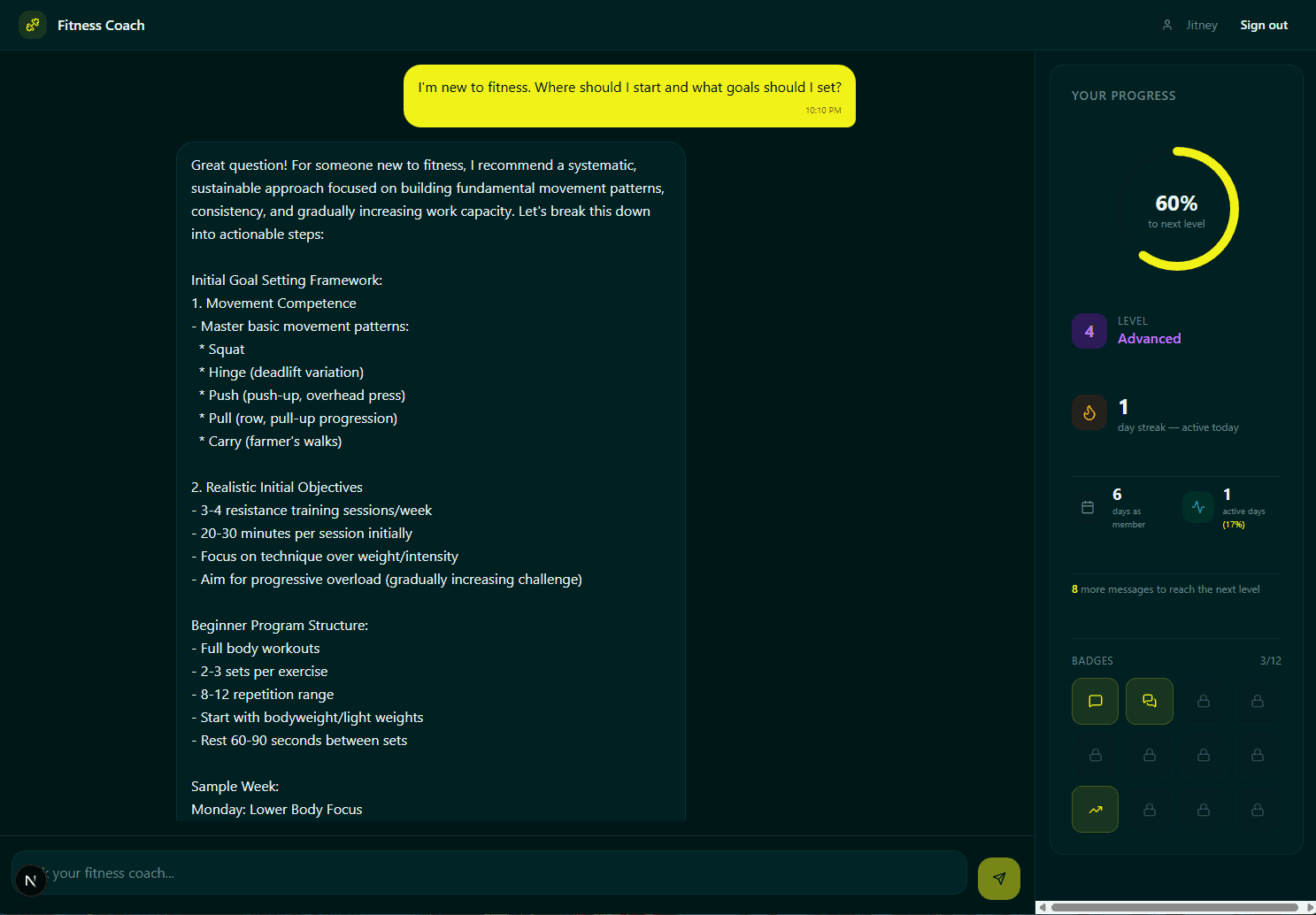Click the horizontal scrollbar's left arrow

coord(1043,907)
